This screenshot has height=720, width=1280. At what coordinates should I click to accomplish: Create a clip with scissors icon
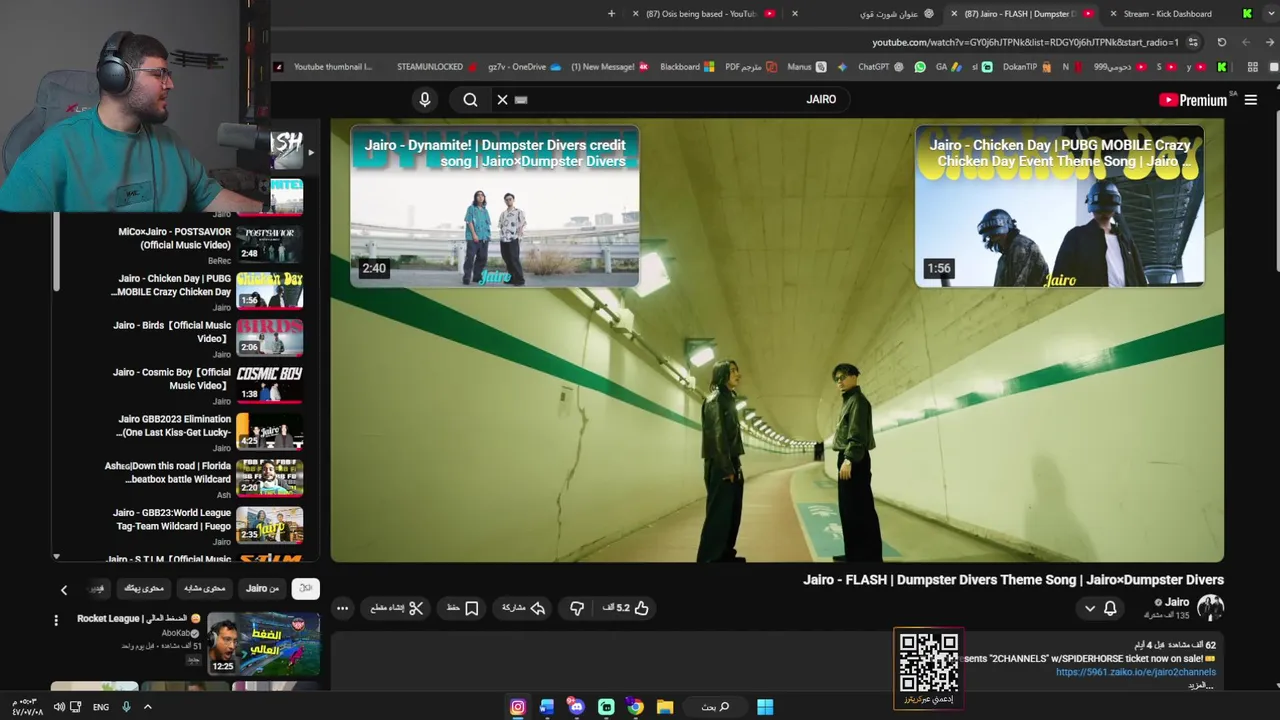click(397, 607)
